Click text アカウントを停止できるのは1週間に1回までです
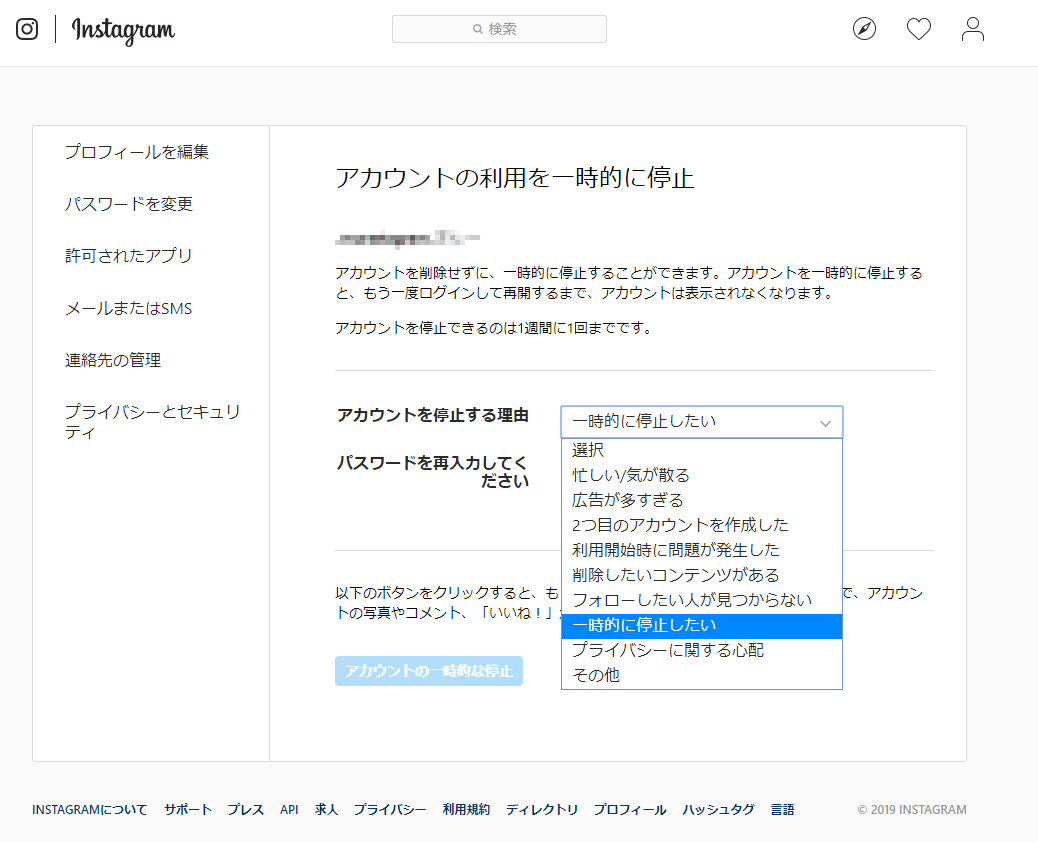Screen dimensions: 1038x842 (x=494, y=328)
